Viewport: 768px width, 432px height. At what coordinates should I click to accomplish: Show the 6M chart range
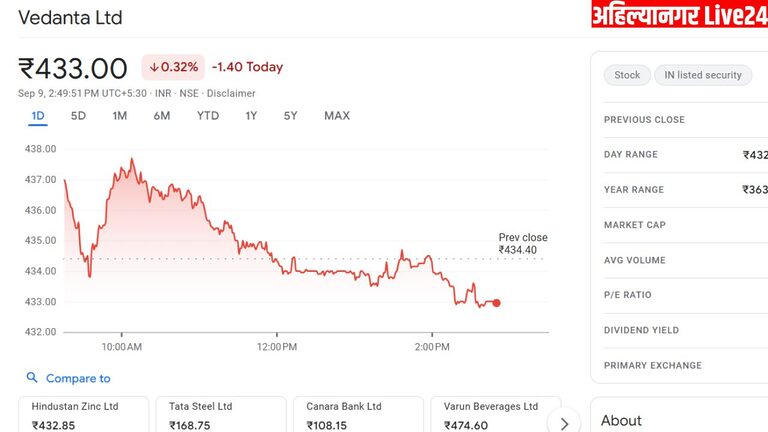[162, 116]
